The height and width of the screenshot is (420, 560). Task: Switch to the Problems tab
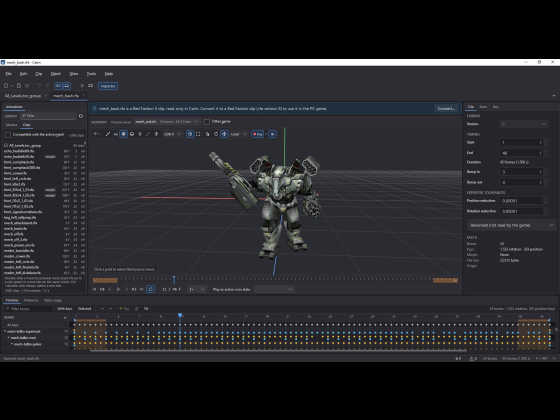(31, 300)
